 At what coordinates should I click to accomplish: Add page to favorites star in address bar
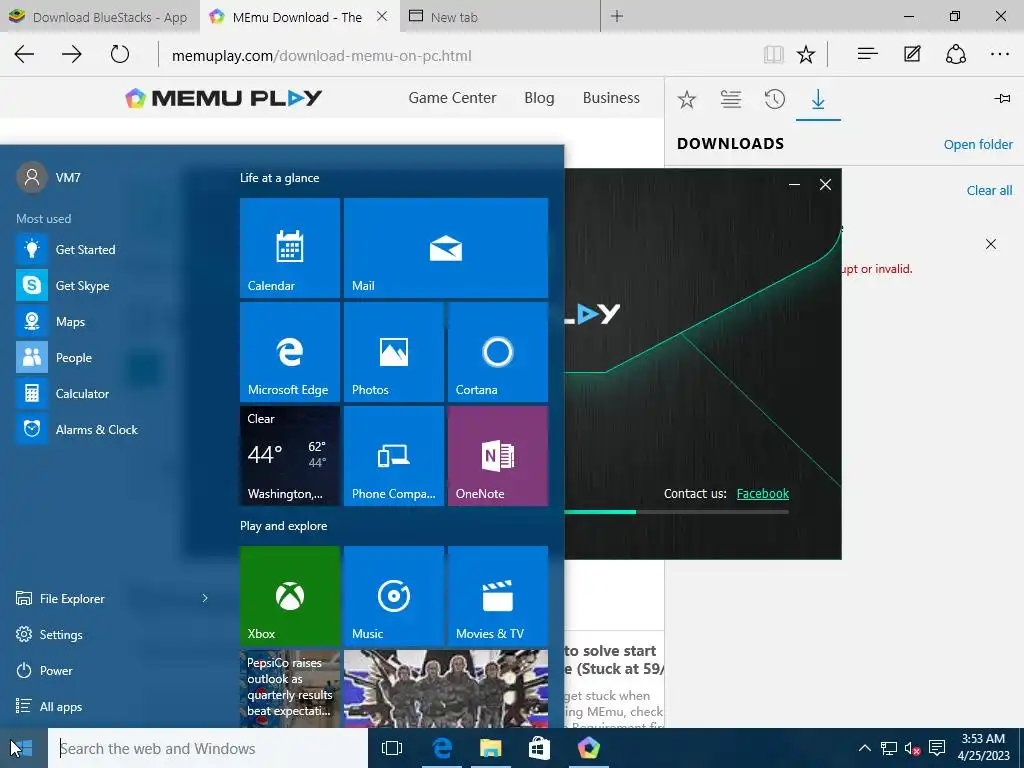tap(806, 54)
